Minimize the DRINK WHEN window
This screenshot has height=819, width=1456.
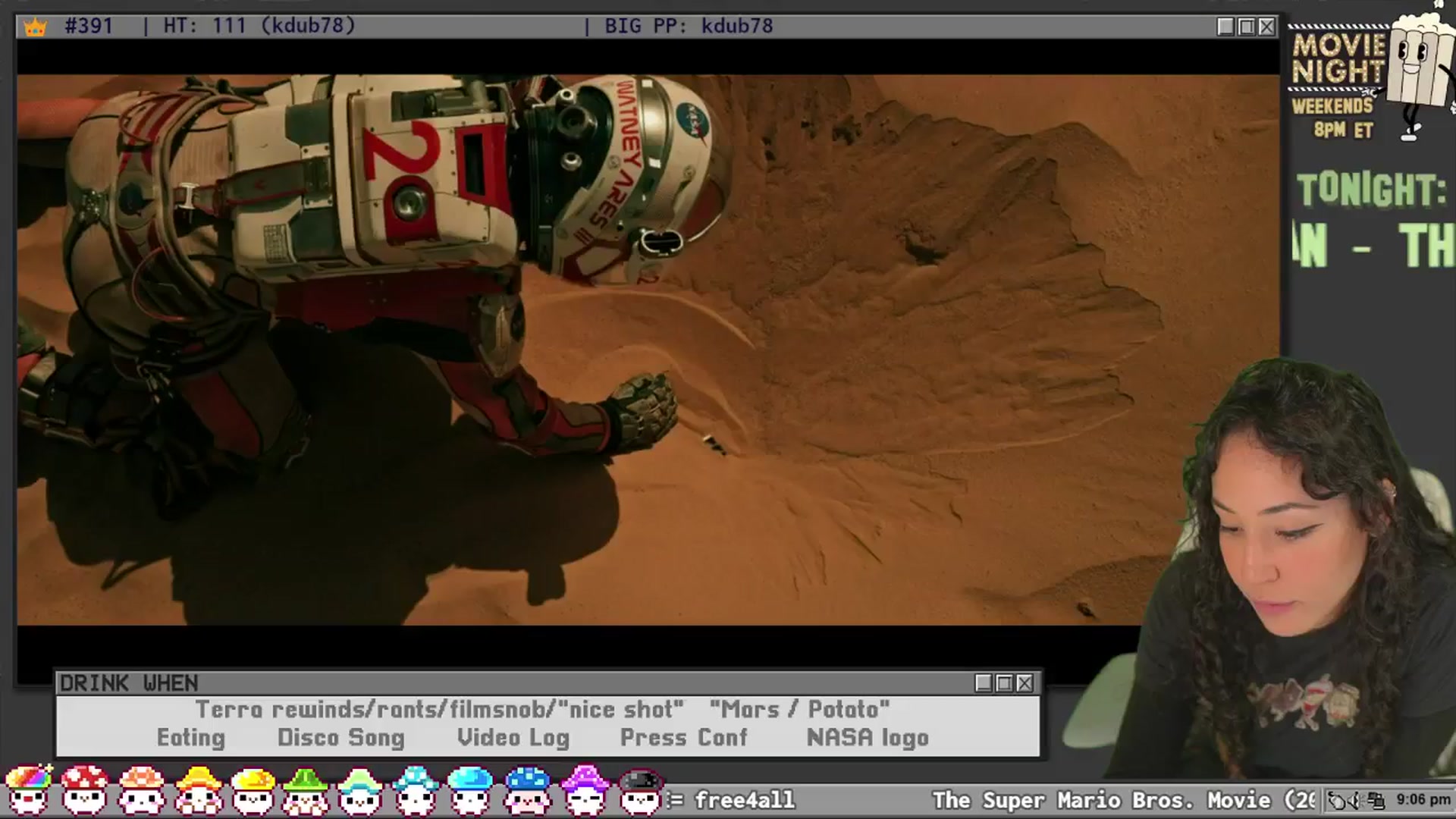[x=984, y=683]
